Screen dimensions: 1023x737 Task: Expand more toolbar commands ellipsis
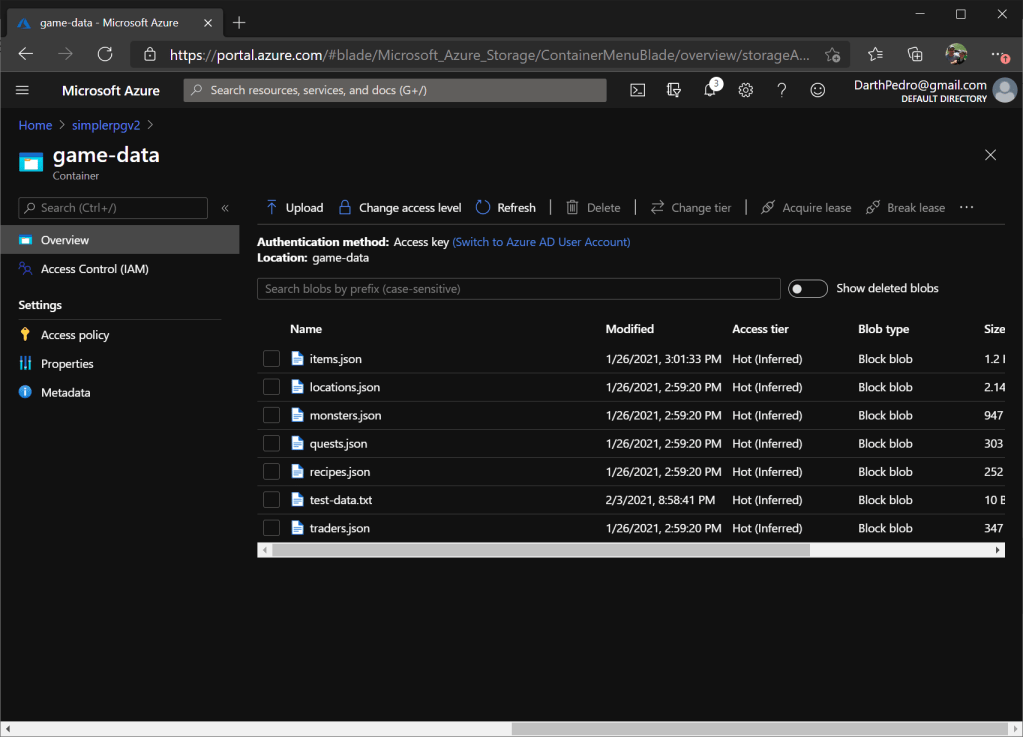click(966, 208)
